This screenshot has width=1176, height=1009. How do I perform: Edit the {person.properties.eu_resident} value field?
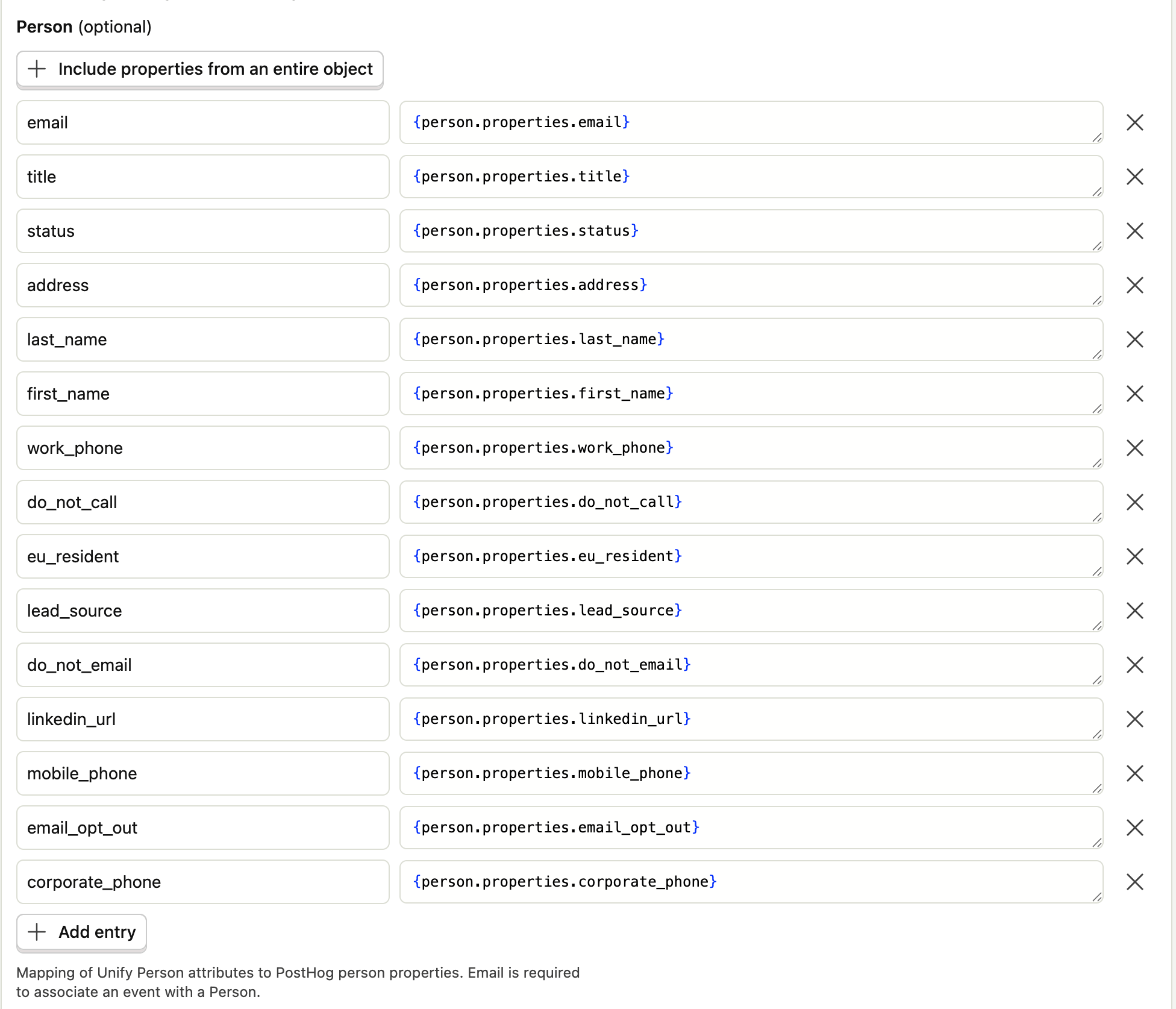pos(751,556)
